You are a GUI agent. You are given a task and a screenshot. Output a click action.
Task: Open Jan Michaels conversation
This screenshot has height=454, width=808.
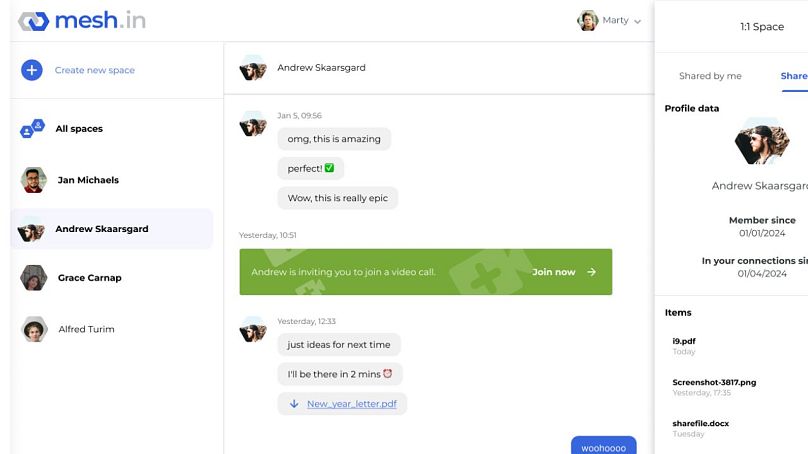88,180
